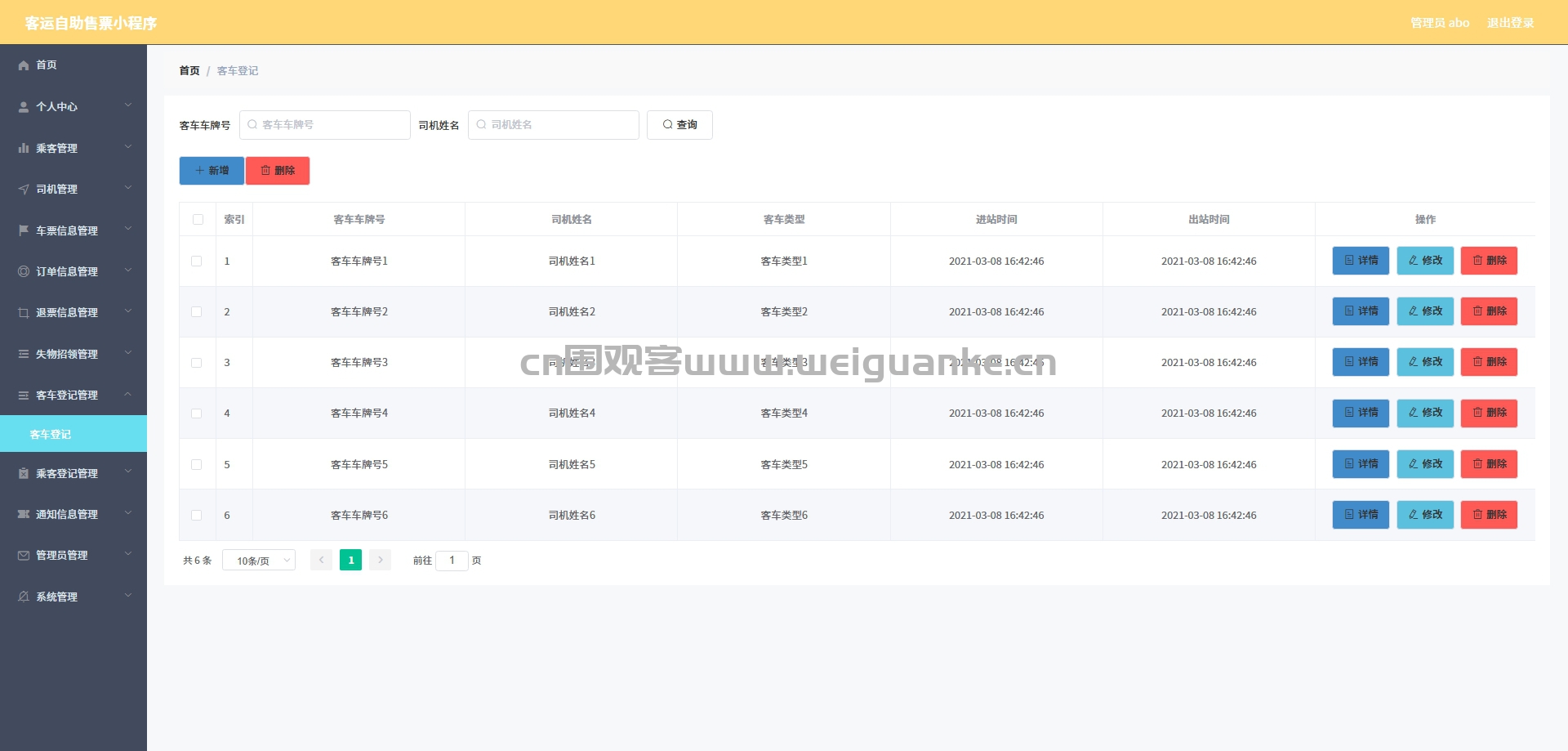Open the 首页 sidebar menu item
This screenshot has height=751, width=1568.
(73, 65)
